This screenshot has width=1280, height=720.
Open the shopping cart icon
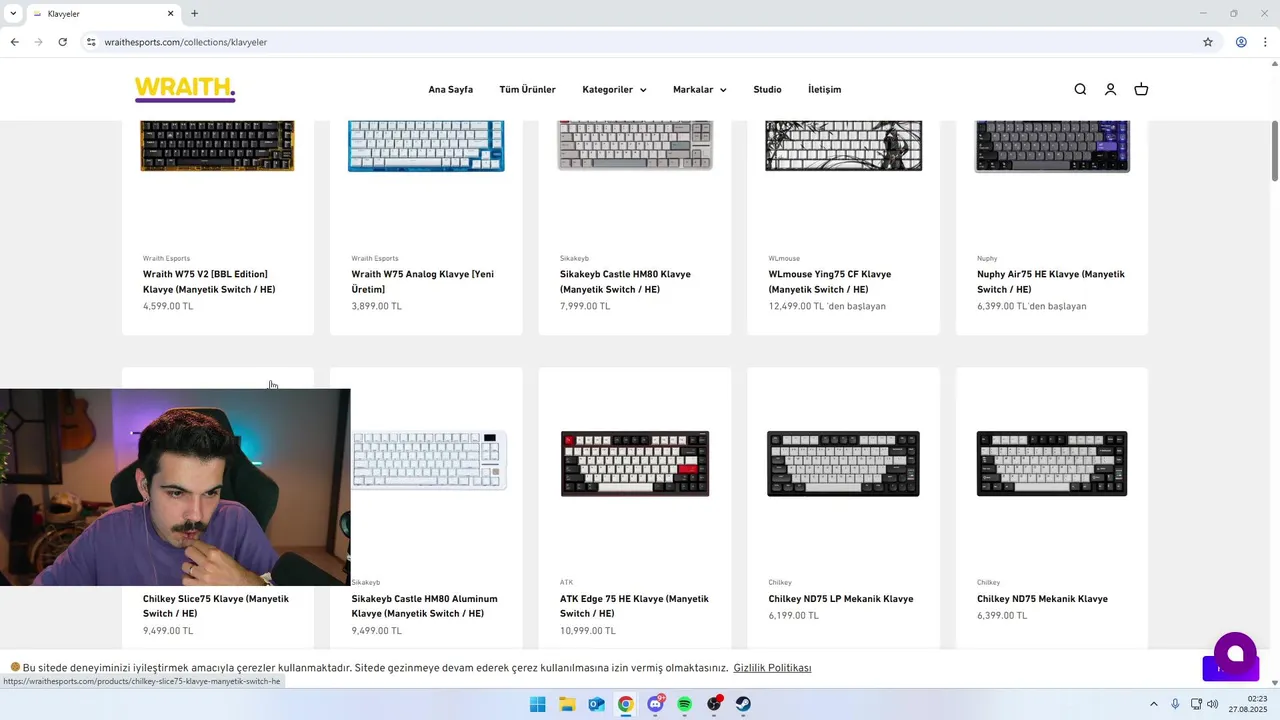click(1141, 89)
